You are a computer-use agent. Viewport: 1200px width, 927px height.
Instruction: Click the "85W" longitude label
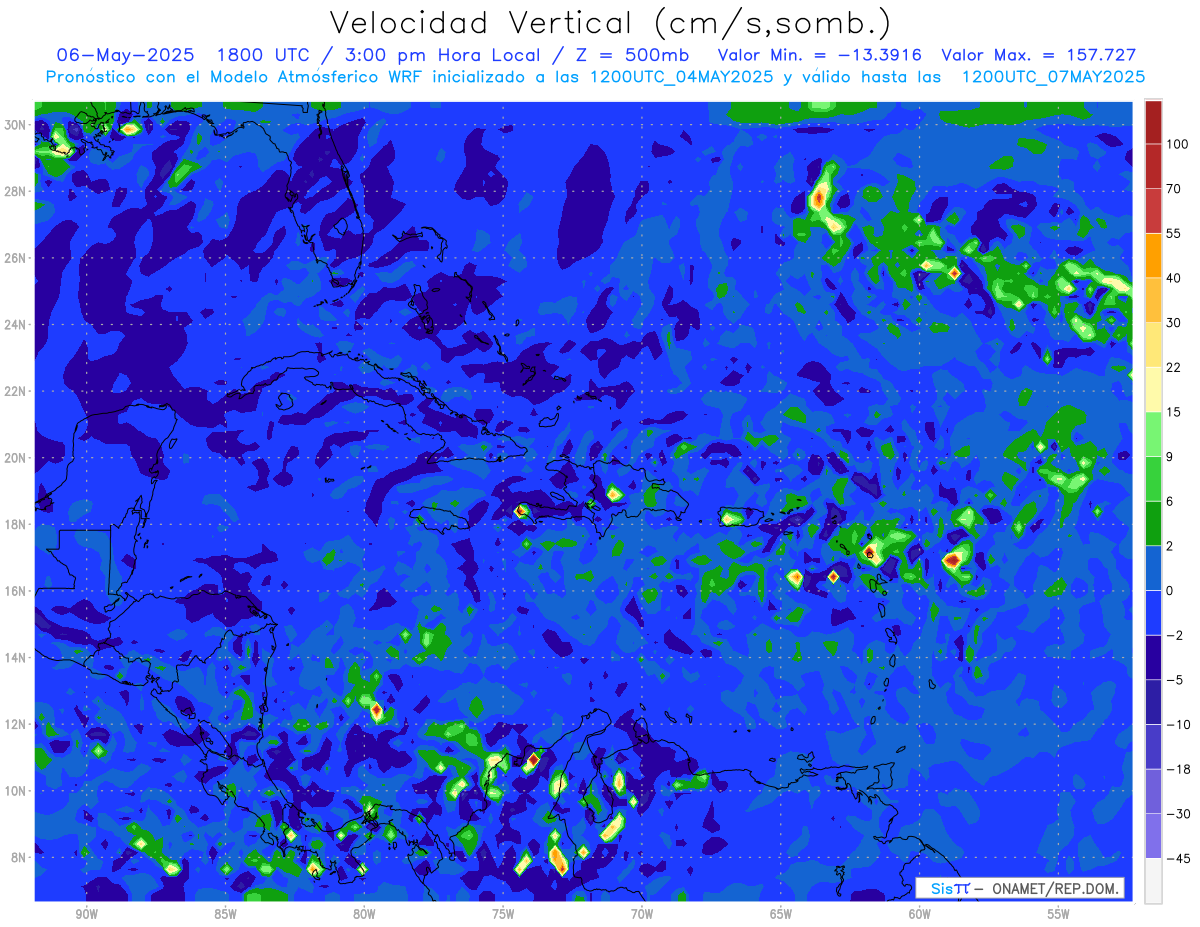coord(224,914)
